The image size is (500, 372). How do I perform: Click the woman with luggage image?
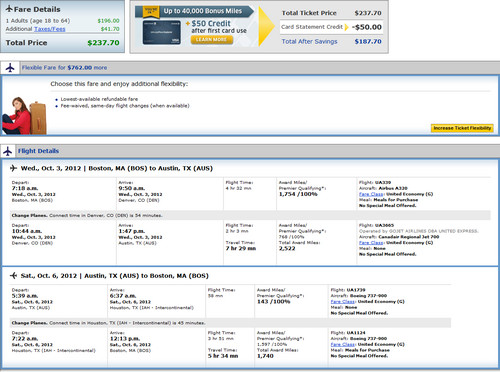tap(24, 115)
